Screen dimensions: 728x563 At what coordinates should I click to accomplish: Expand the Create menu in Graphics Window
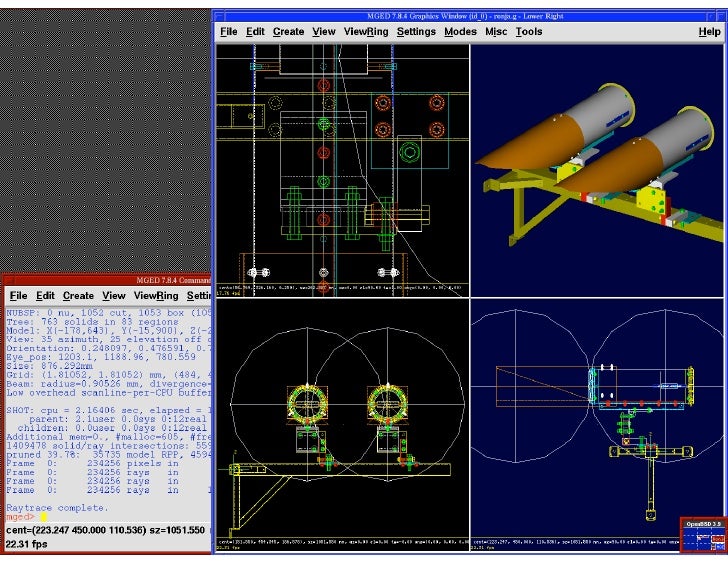click(x=288, y=32)
